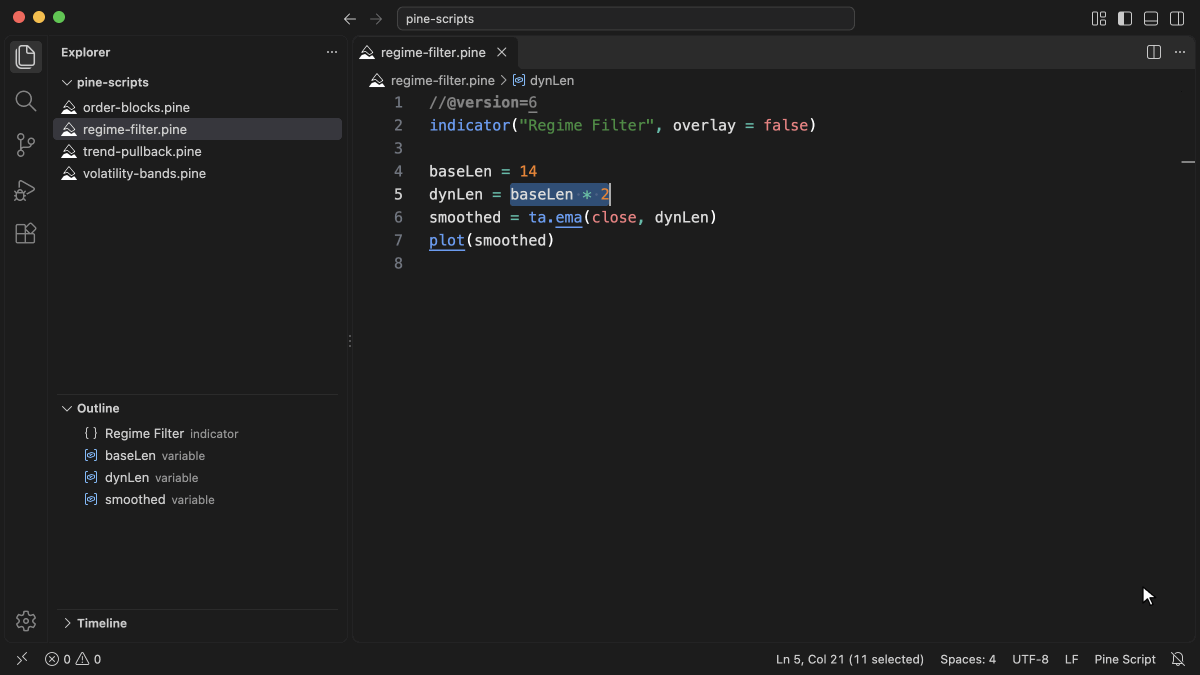Open the Explorer view in activity bar

26,57
